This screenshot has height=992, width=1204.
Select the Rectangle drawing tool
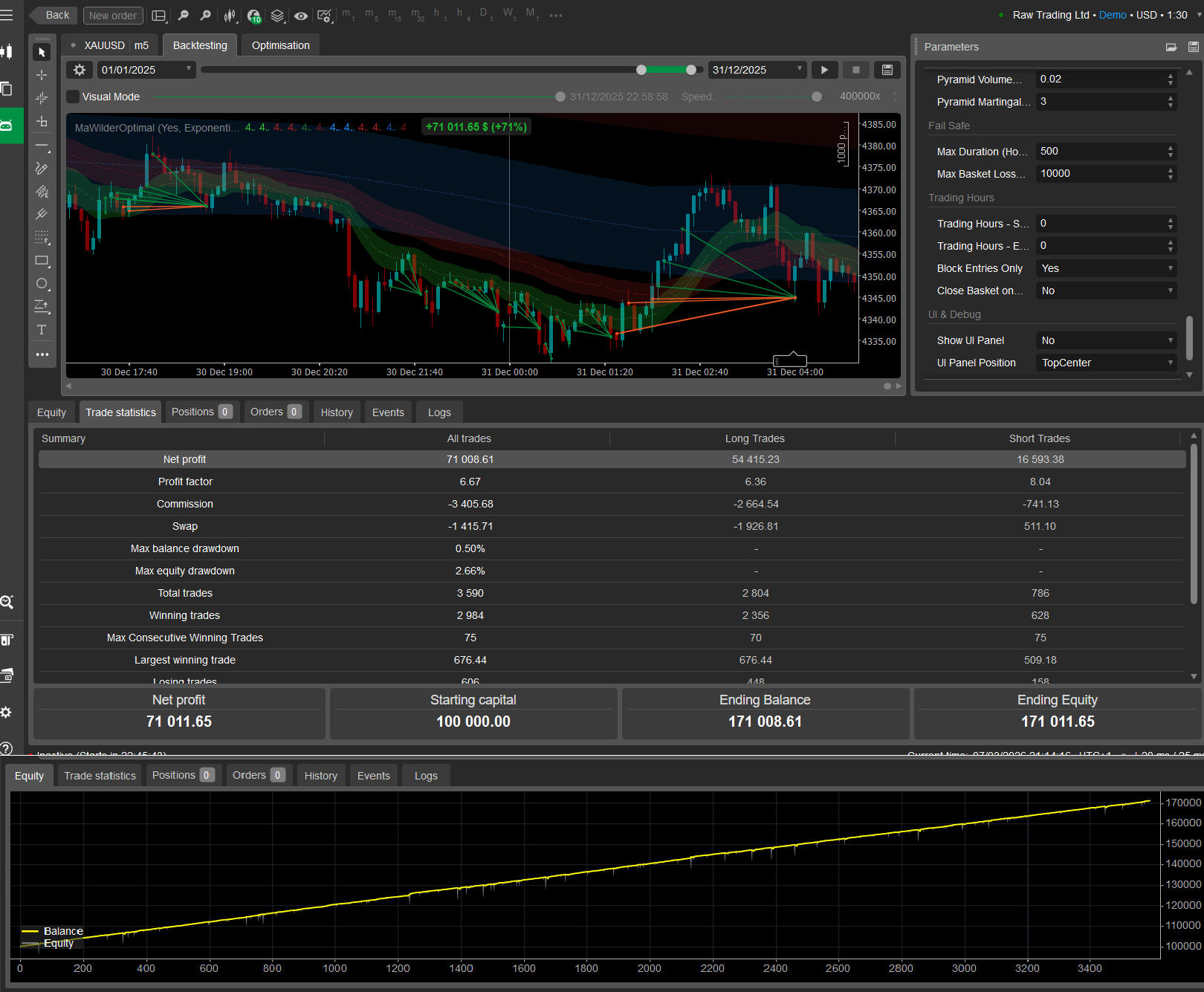[42, 261]
